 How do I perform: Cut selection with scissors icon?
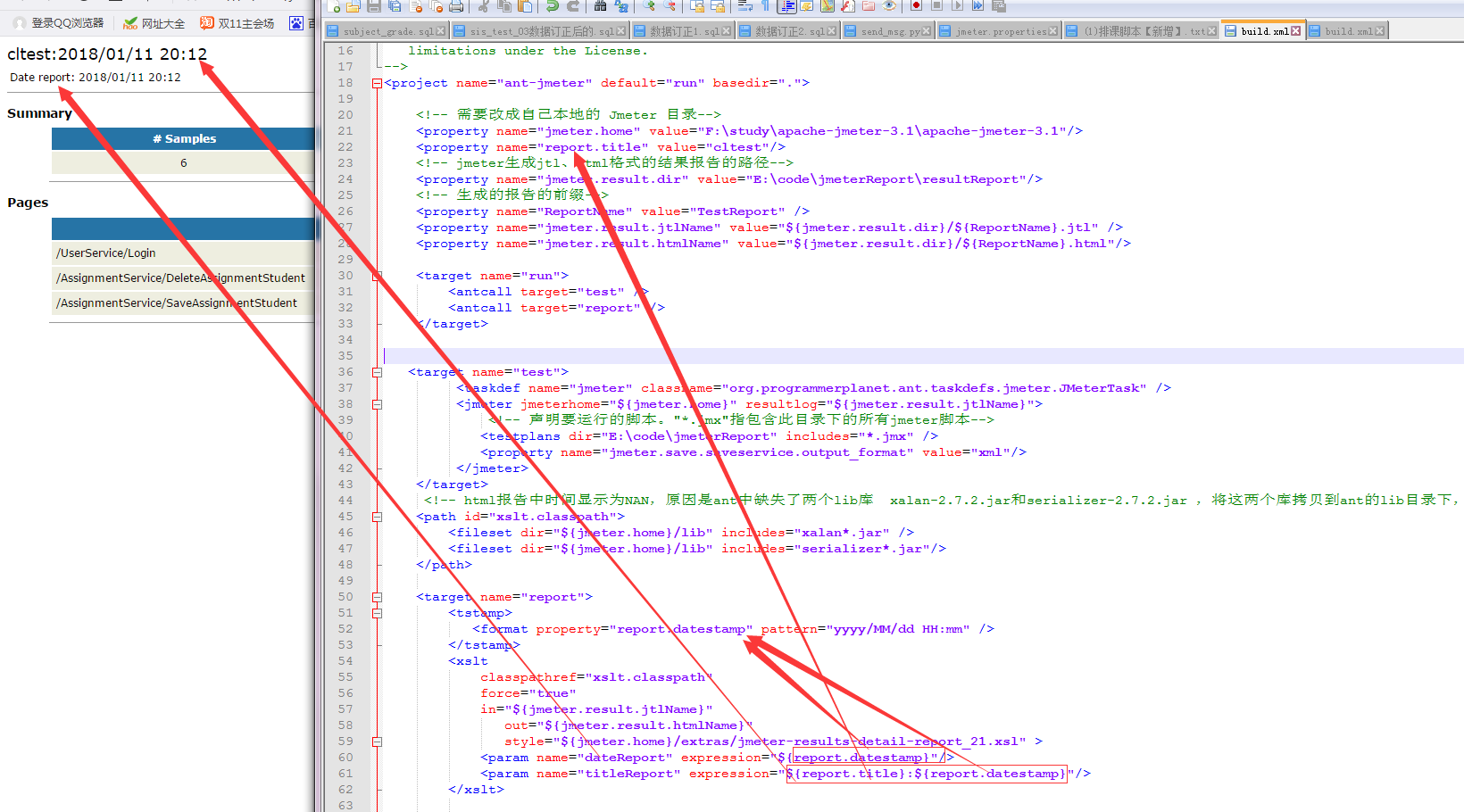483,5
